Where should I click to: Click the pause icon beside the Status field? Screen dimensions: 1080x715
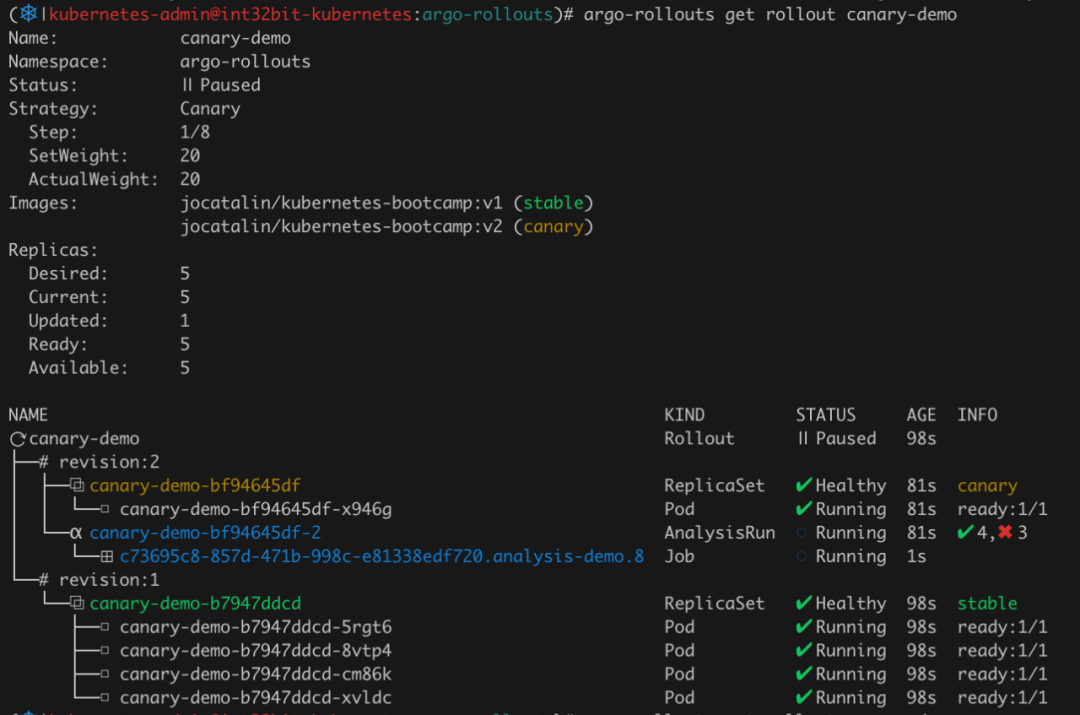pyautogui.click(x=187, y=85)
